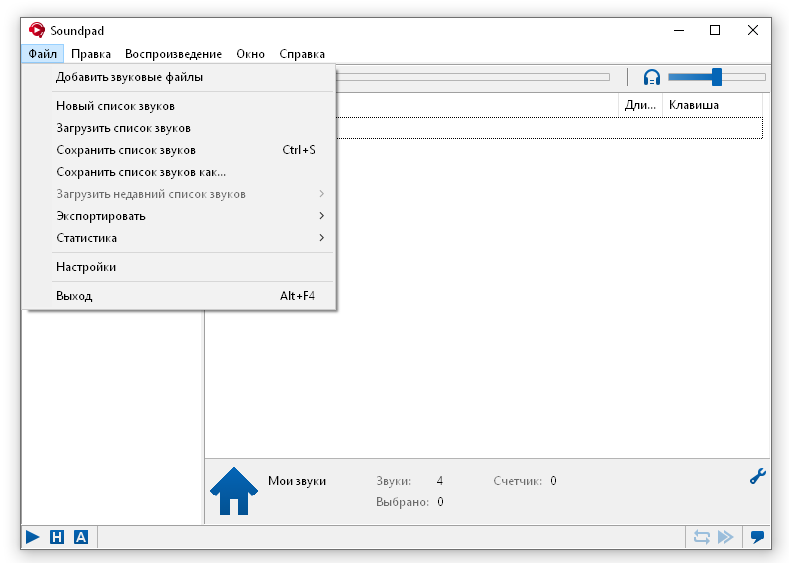Click the Soundpad logo in title bar
This screenshot has height=563, width=789.
(x=37, y=30)
